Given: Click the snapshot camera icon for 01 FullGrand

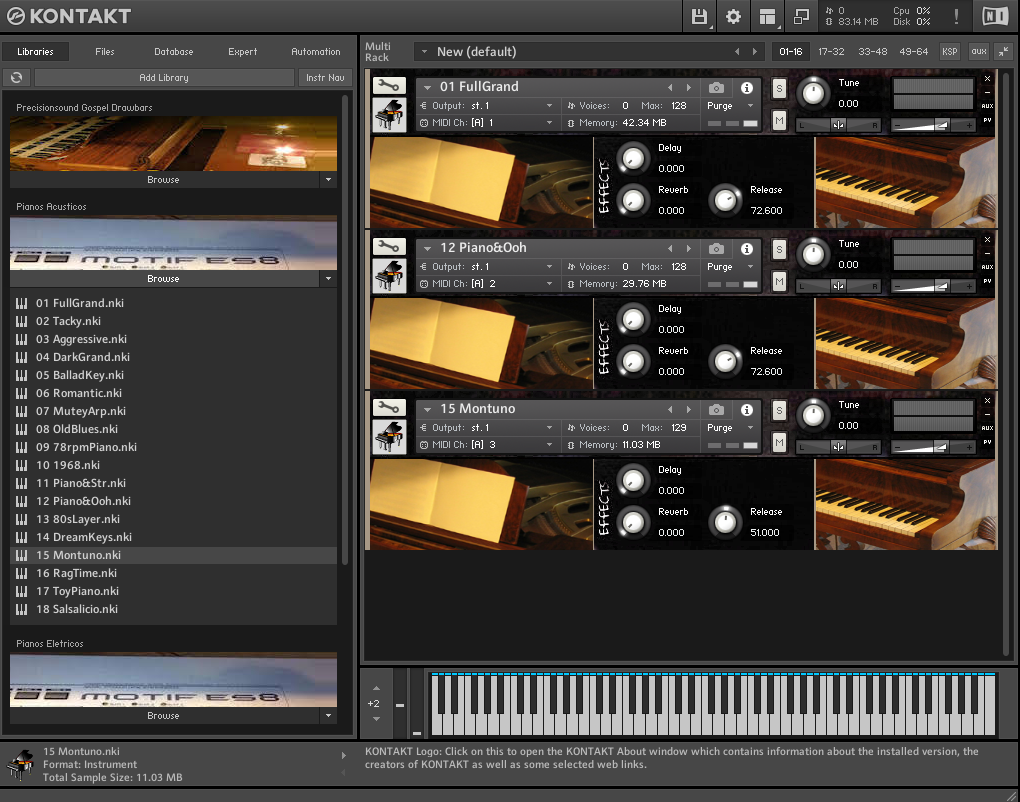Looking at the screenshot, I should tap(716, 87).
